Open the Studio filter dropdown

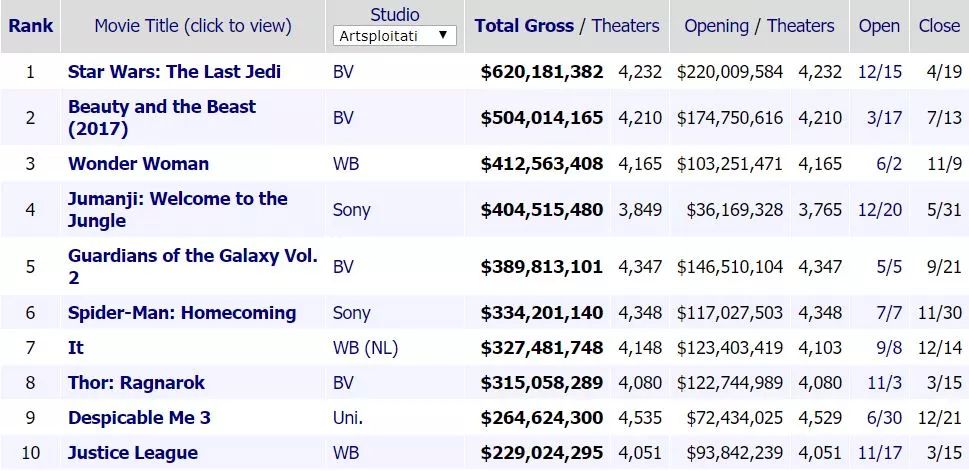pyautogui.click(x=394, y=36)
